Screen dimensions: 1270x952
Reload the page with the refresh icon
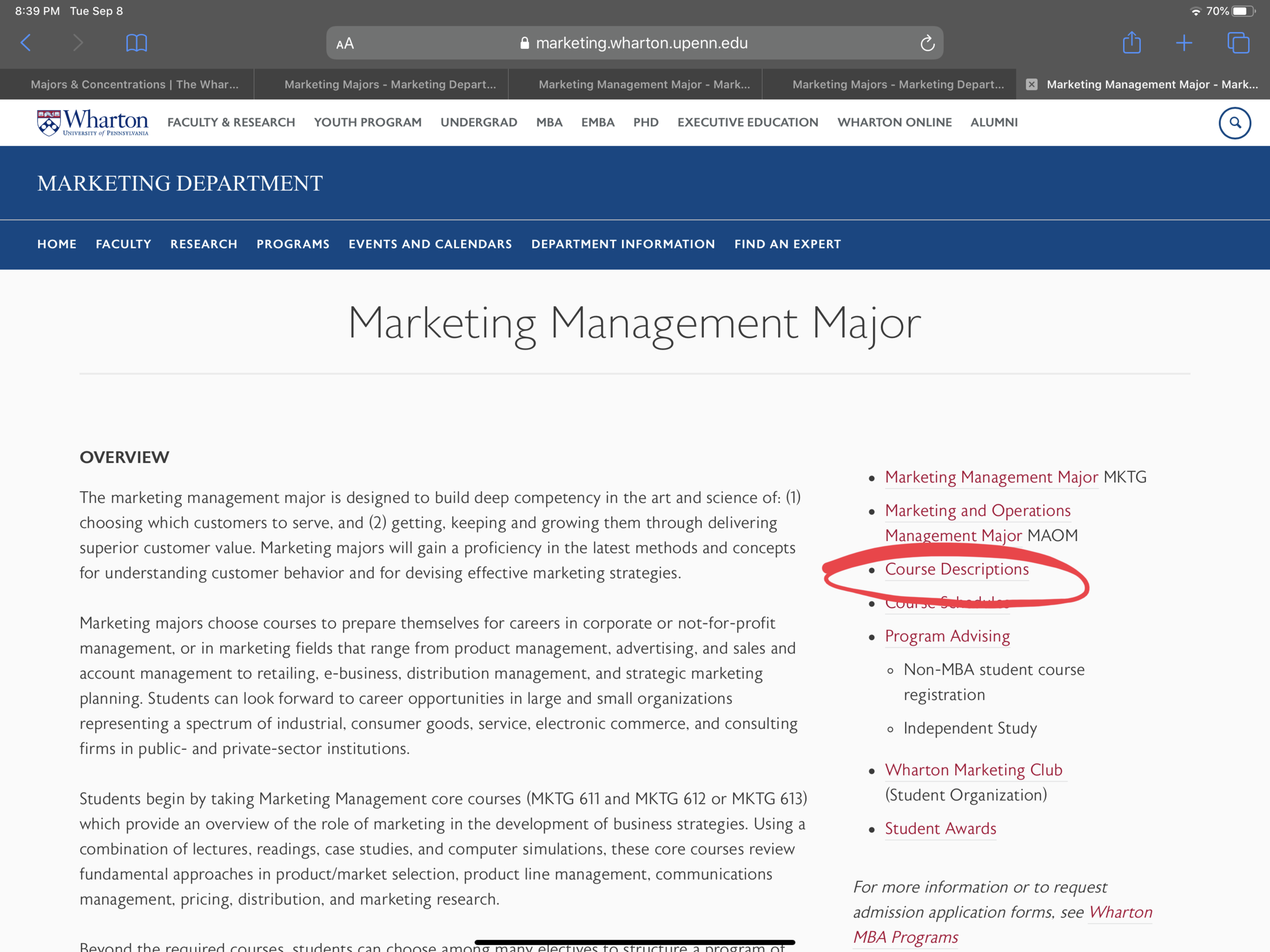click(927, 43)
